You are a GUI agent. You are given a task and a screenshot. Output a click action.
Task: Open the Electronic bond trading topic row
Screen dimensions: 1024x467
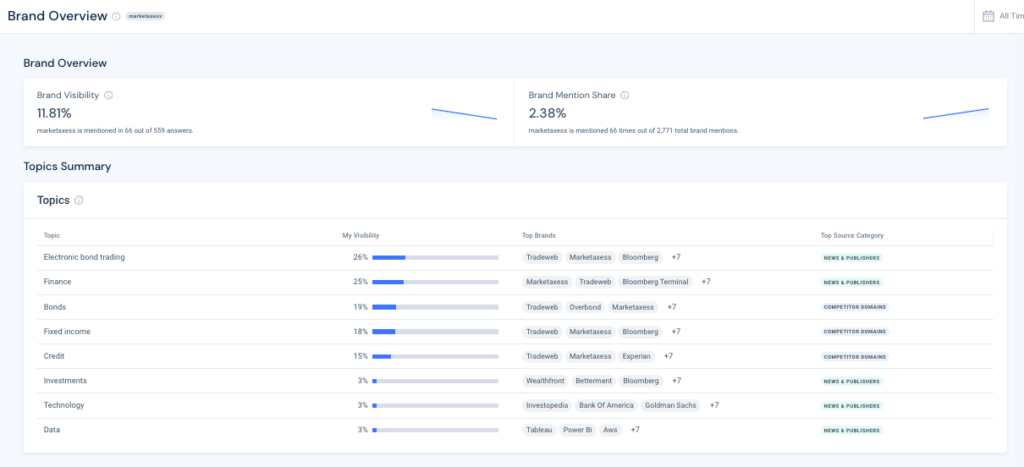(515, 257)
